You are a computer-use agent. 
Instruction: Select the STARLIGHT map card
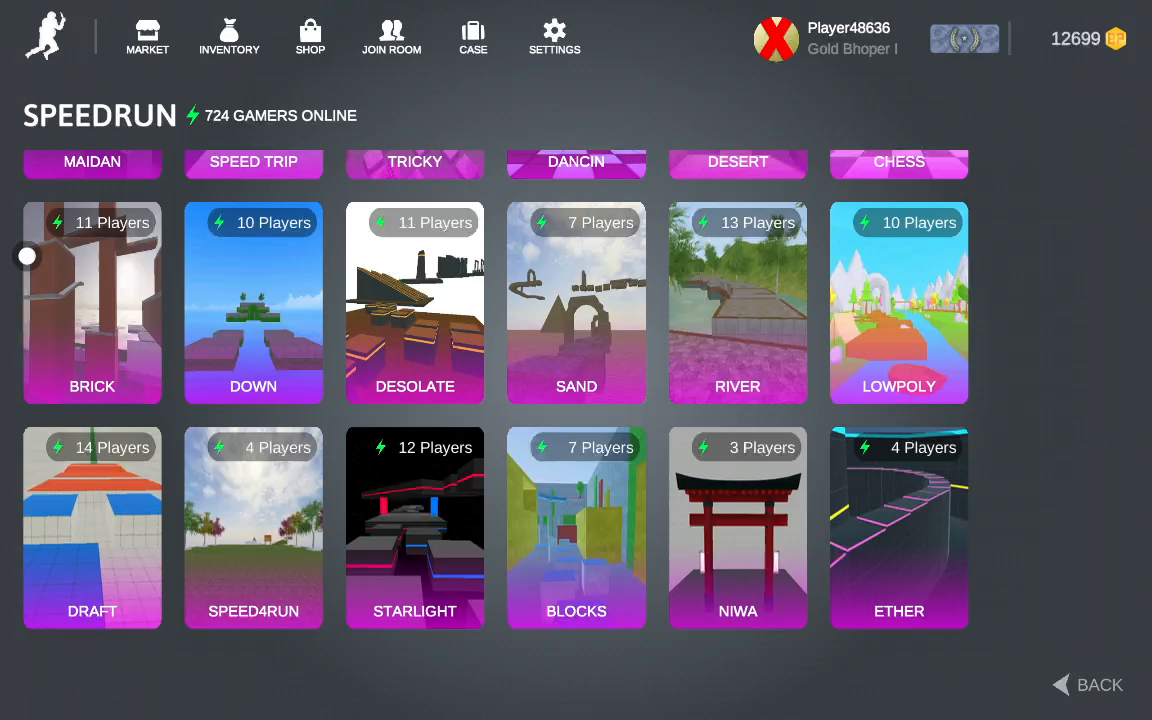pos(415,528)
